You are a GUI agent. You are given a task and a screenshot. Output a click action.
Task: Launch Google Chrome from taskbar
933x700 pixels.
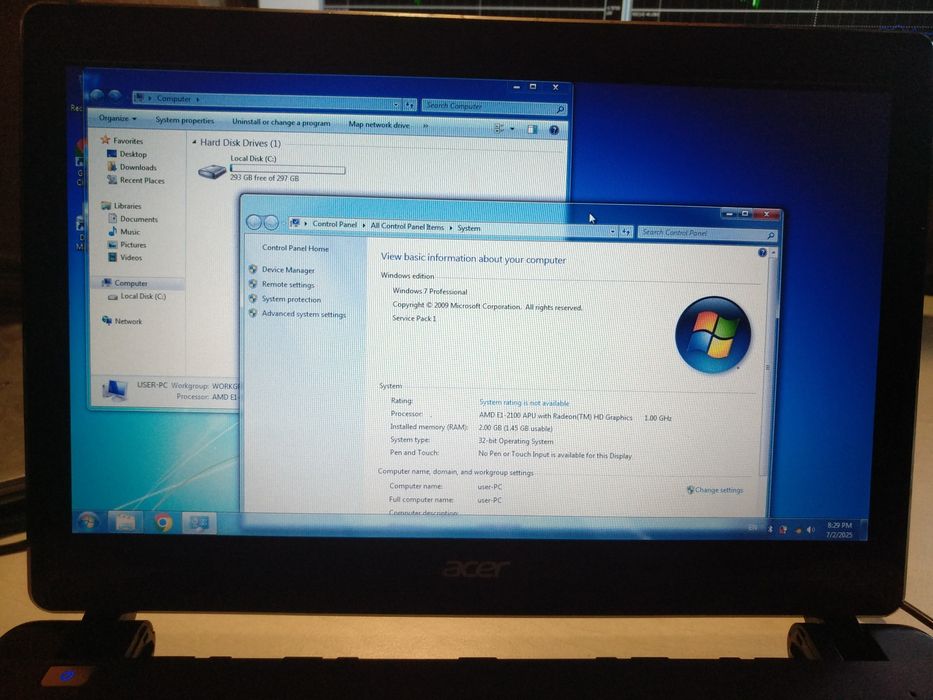coord(162,523)
